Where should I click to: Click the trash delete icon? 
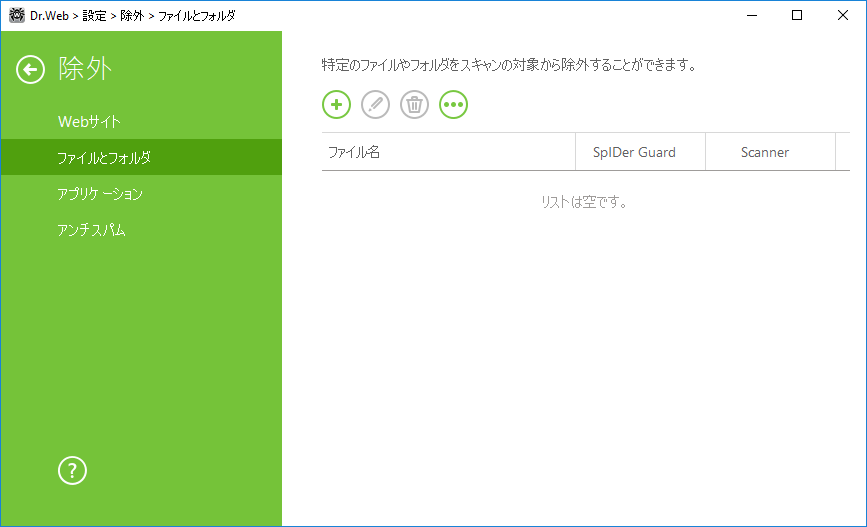pyautogui.click(x=414, y=105)
